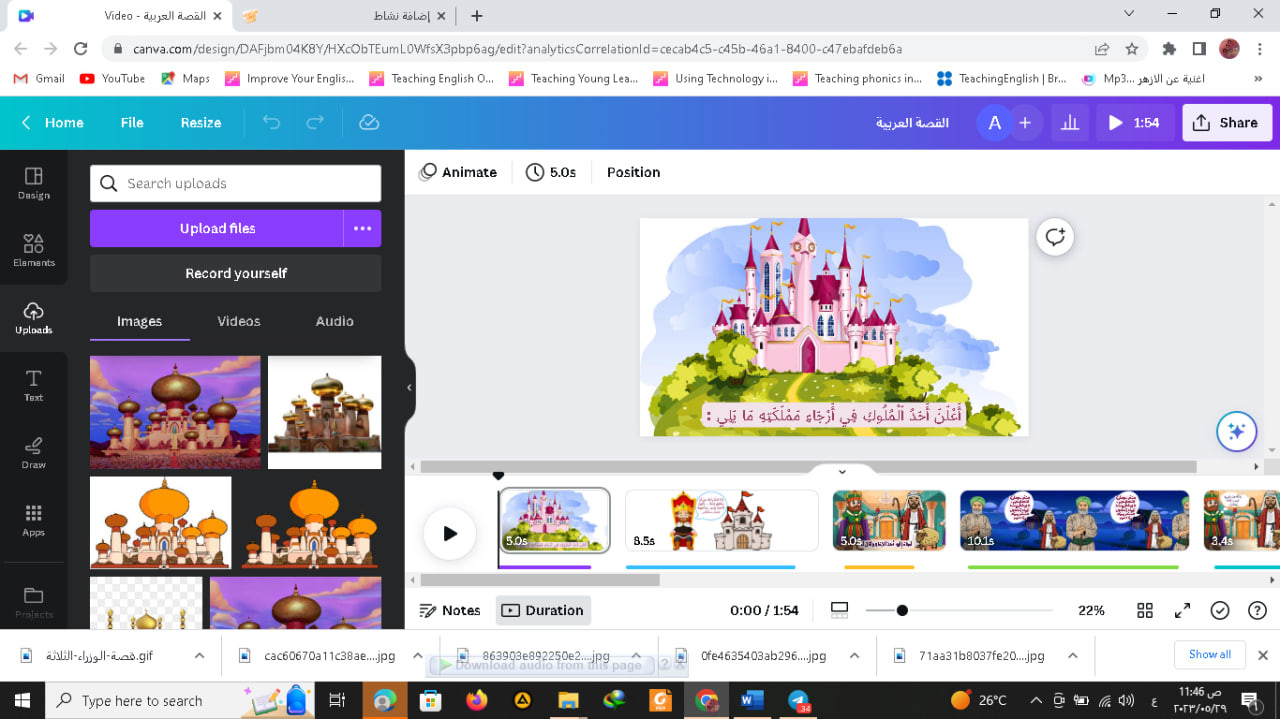Image resolution: width=1280 pixels, height=719 pixels.
Task: Open the Share button
Action: pos(1227,122)
